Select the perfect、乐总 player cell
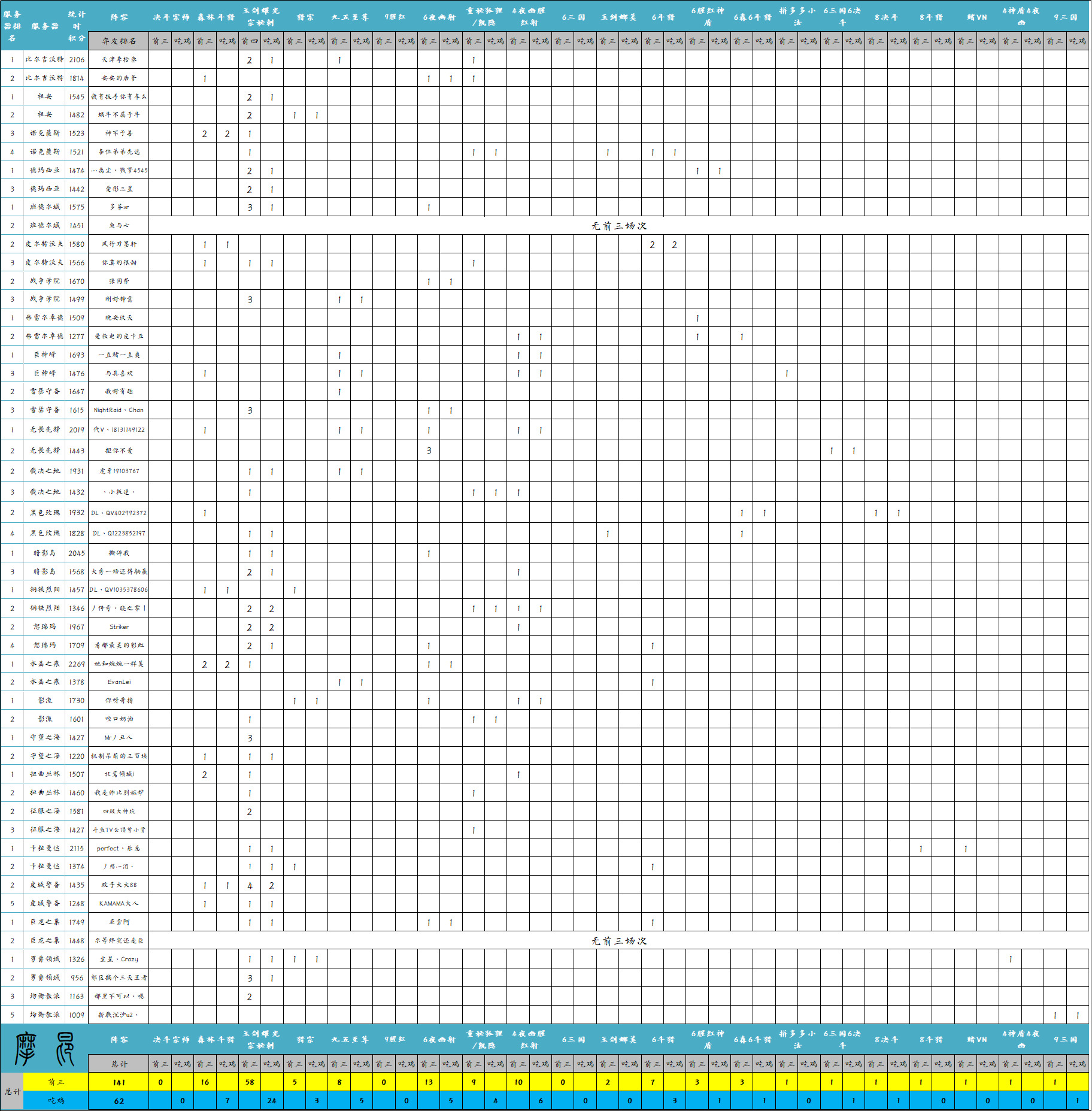Image resolution: width=1092 pixels, height=1111 pixels. 119,849
